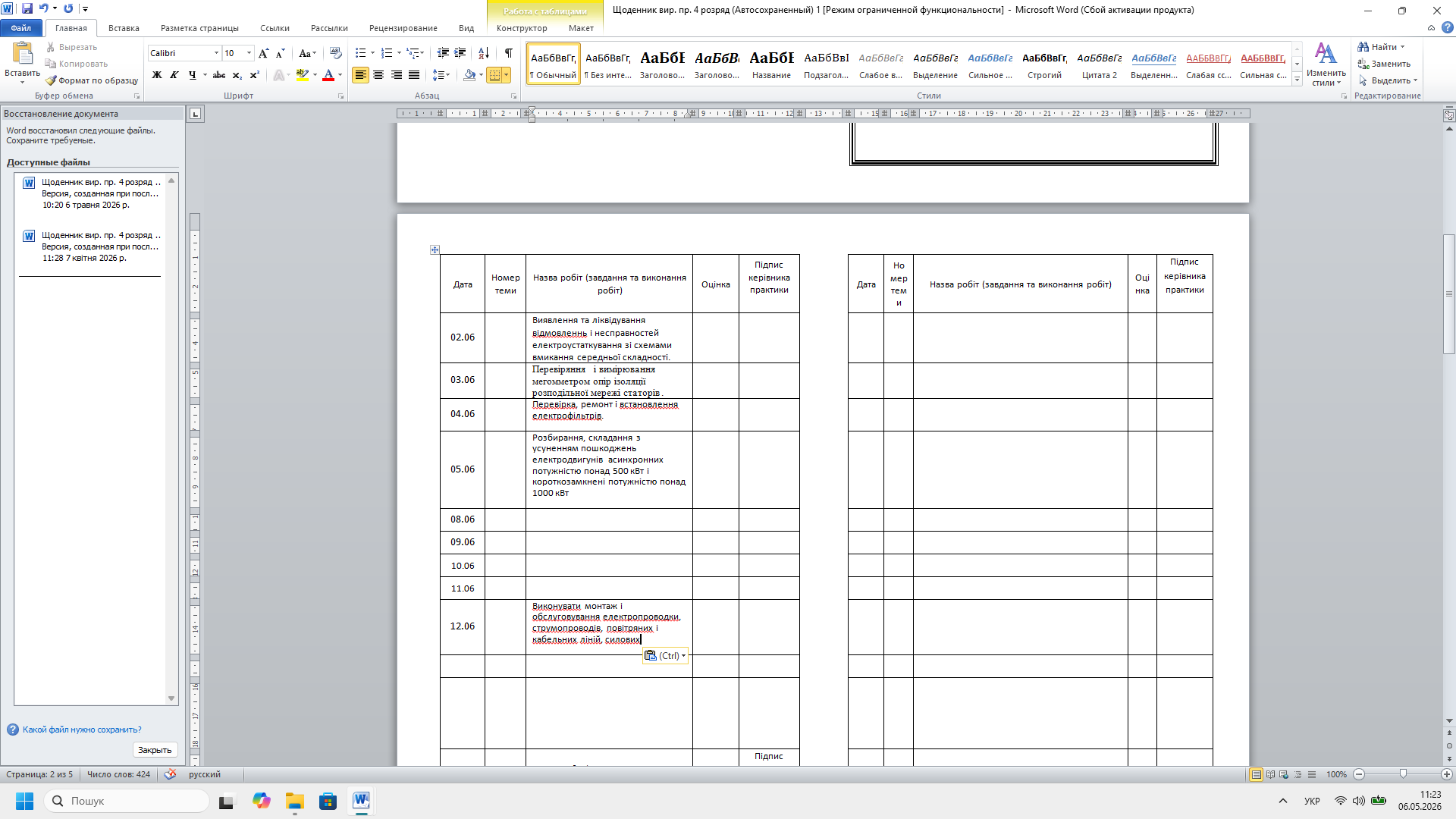
Task: Switch to Вставка ribbon tab
Action: click(x=124, y=28)
